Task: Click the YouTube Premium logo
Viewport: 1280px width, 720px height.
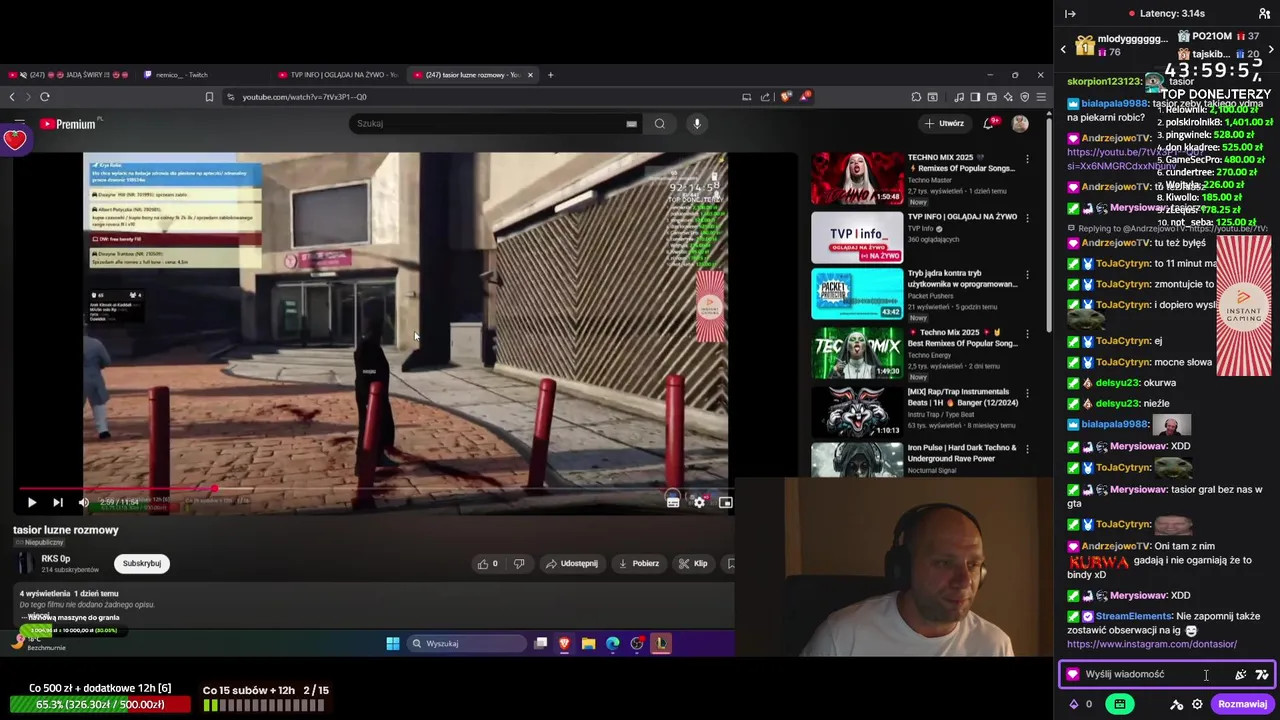Action: click(68, 124)
